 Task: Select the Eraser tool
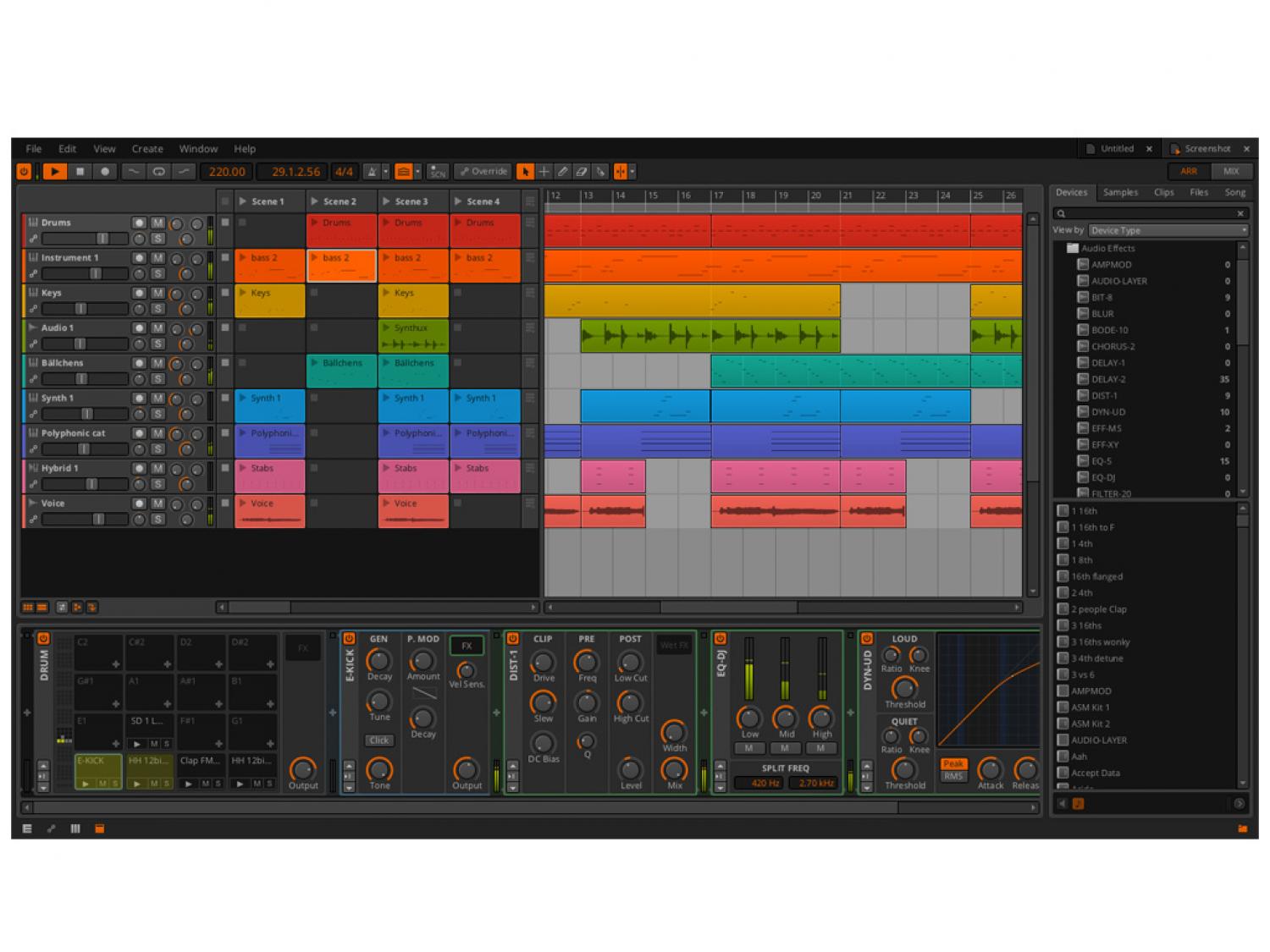[x=581, y=172]
